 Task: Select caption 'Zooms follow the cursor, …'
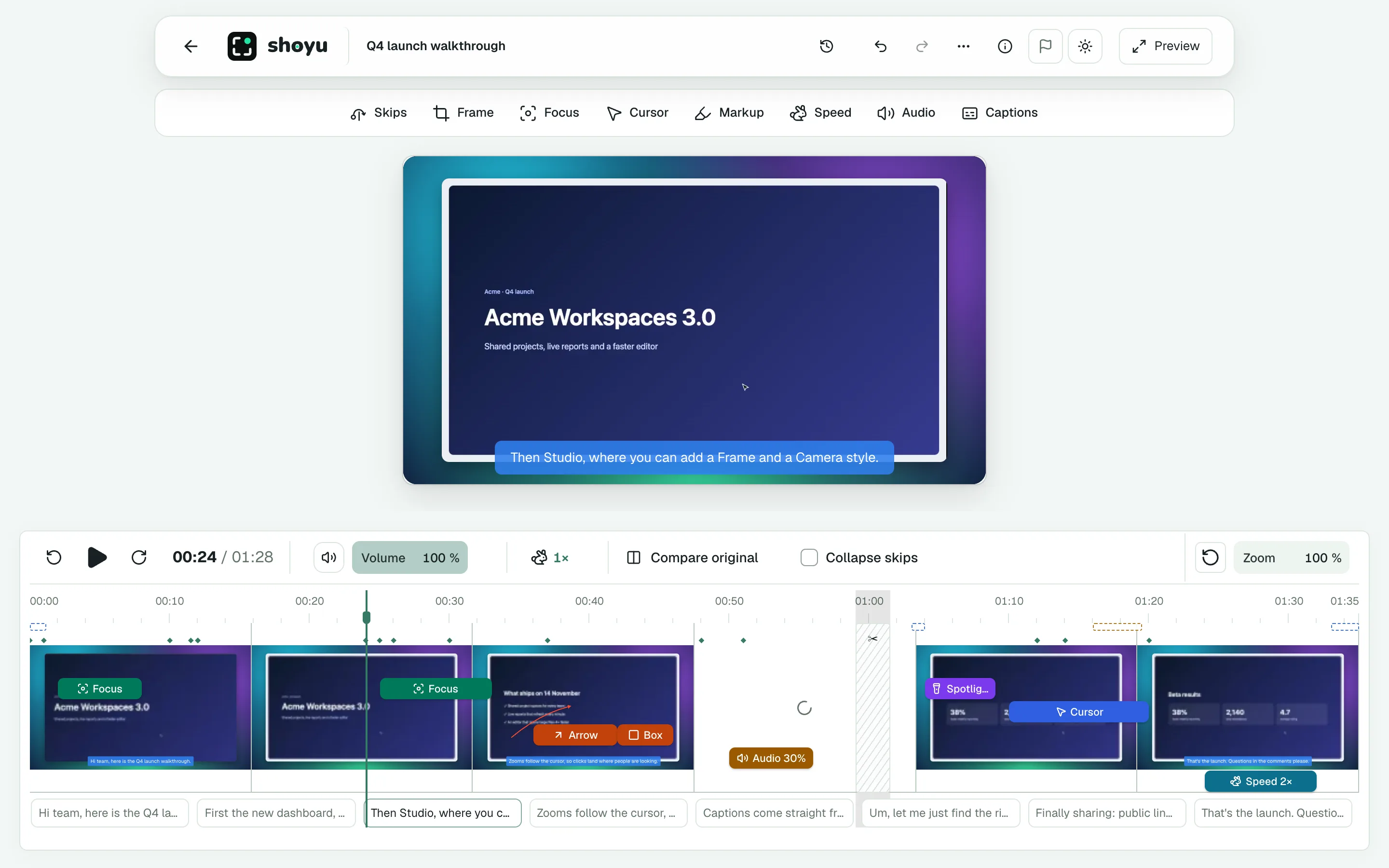coord(608,813)
